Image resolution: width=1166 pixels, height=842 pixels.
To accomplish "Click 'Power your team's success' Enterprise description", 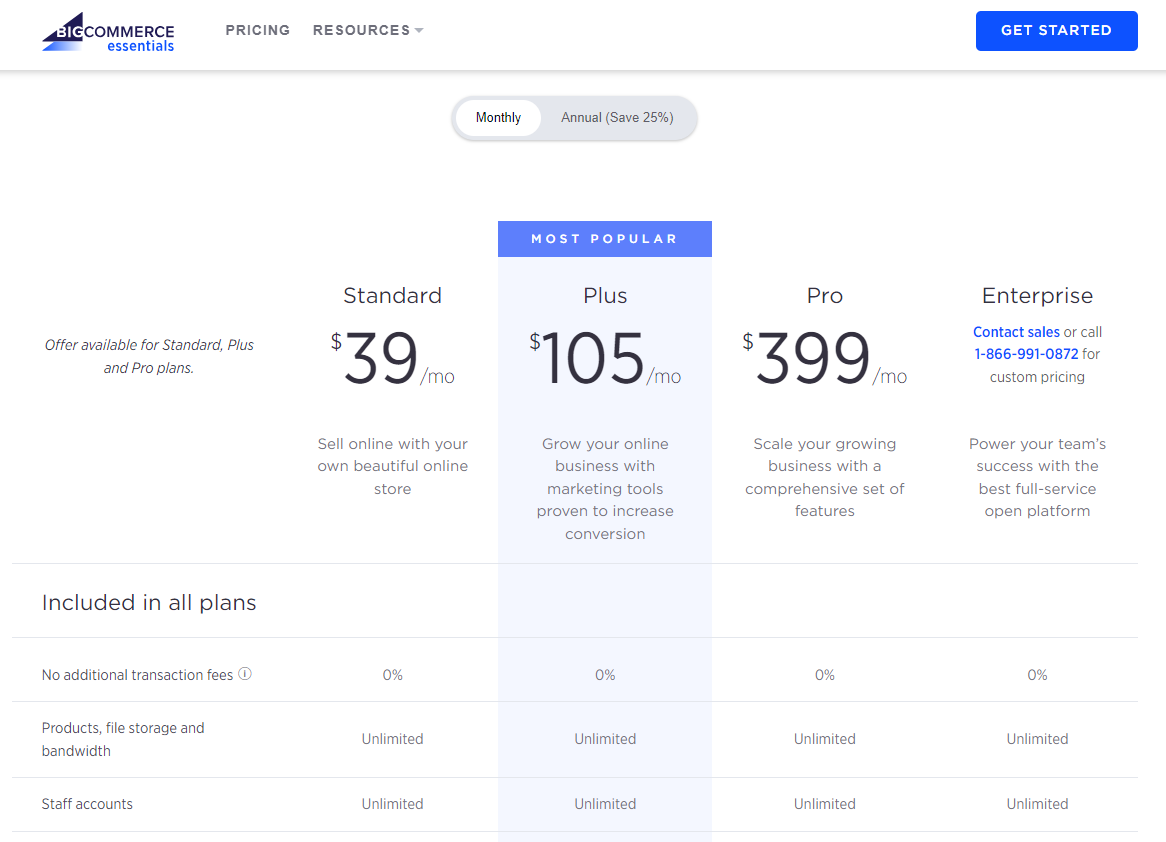I will click(1037, 477).
